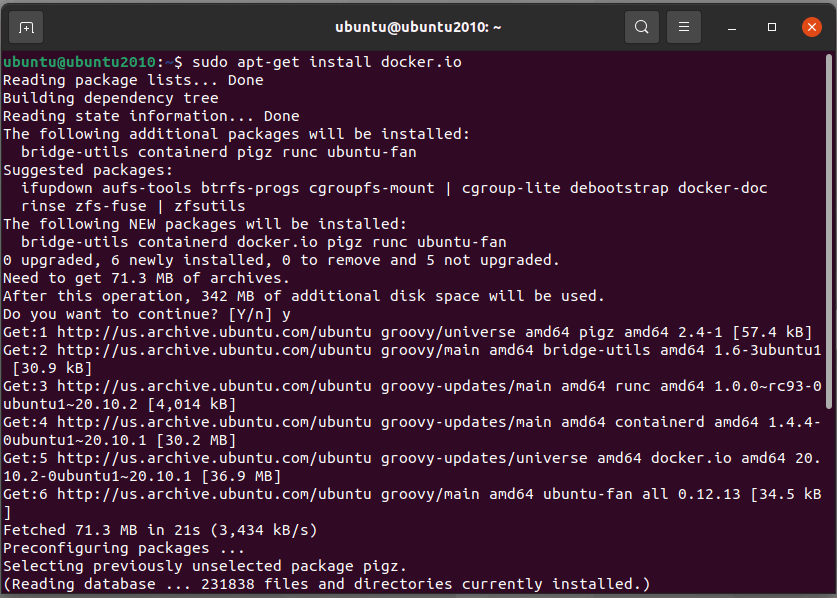Viewport: 837px width, 598px height.
Task: Click the window title ubuntu@ubuntu2010: ~
Action: (x=418, y=27)
